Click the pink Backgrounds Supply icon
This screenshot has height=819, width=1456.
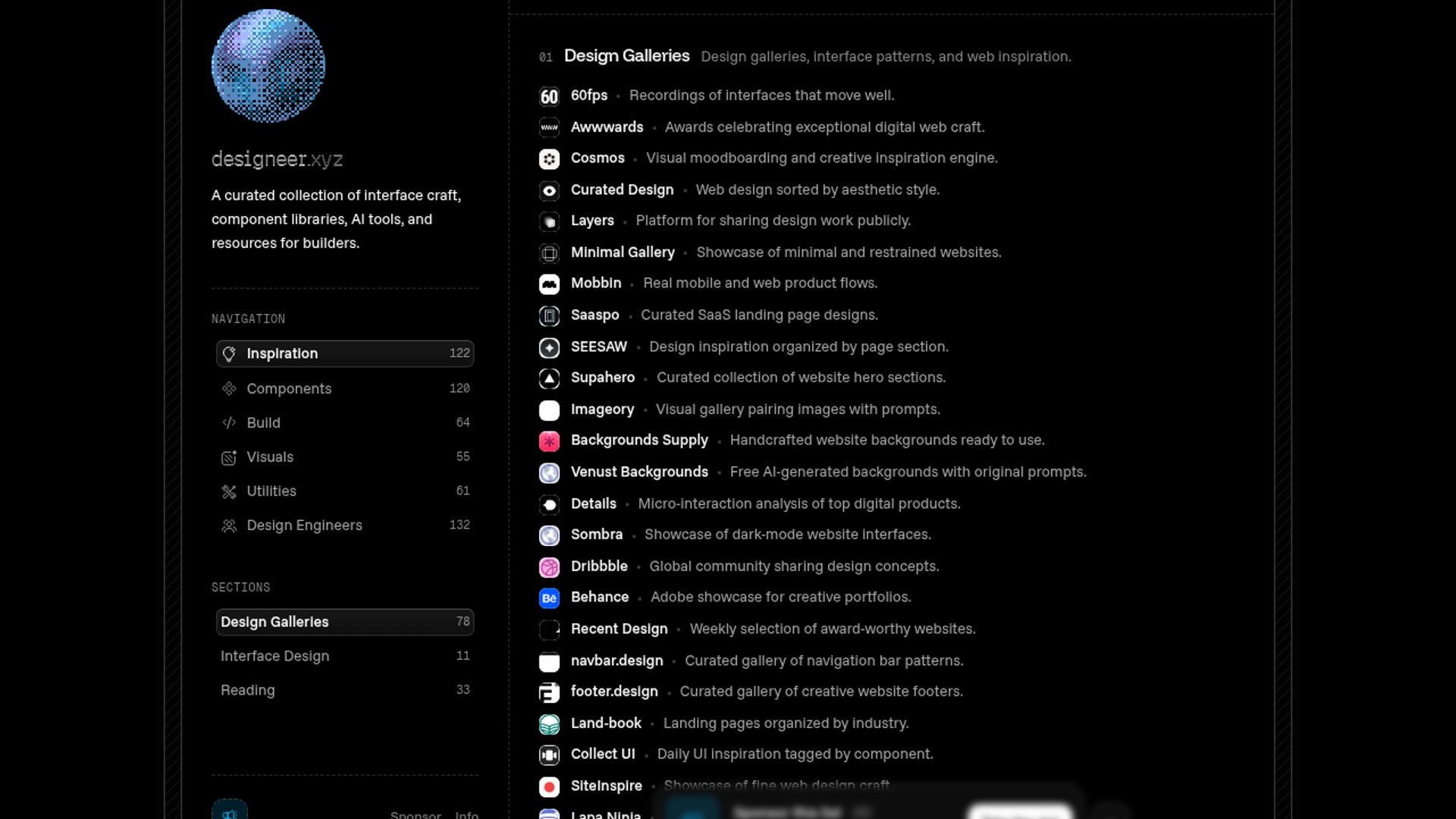click(x=549, y=441)
